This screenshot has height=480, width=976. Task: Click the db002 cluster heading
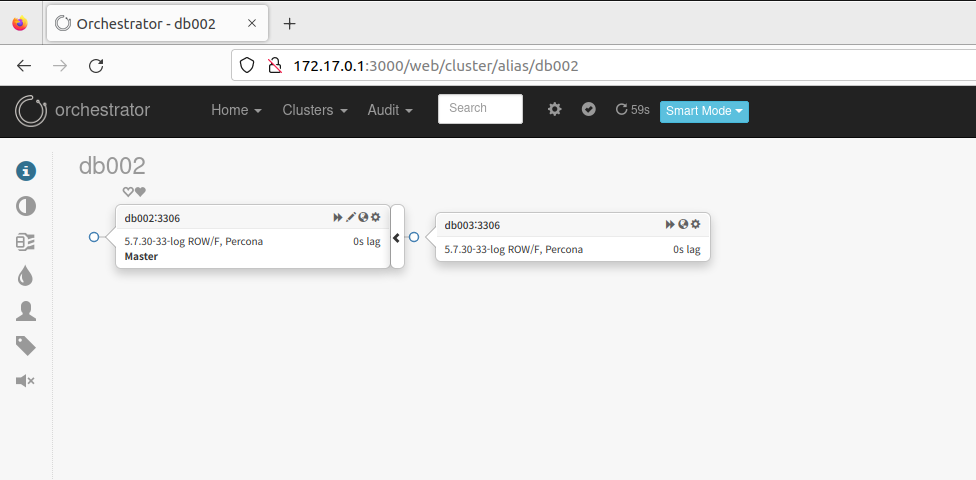pyautogui.click(x=112, y=166)
